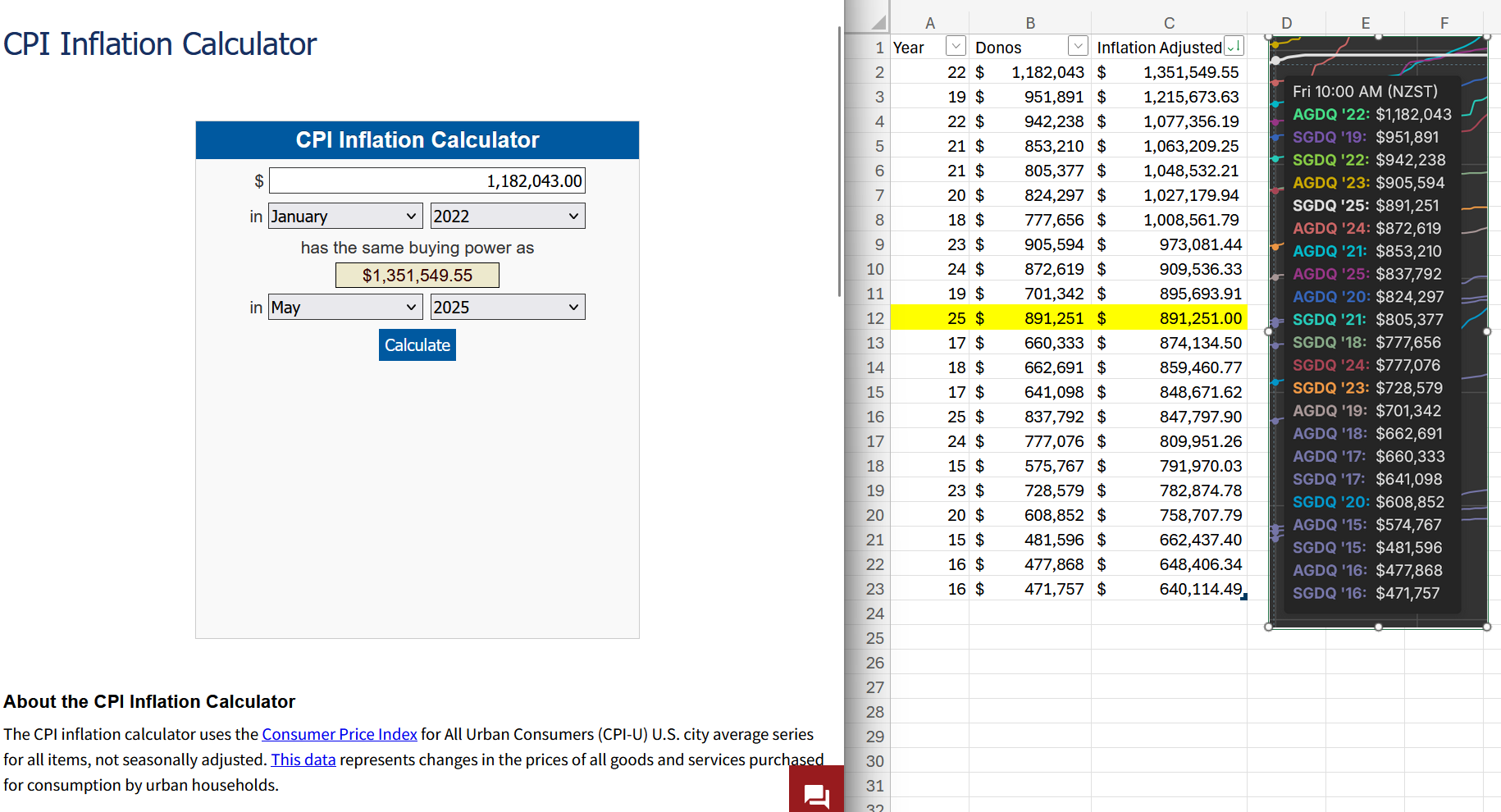Image resolution: width=1501 pixels, height=812 pixels.
Task: Select column A header
Action: [930, 23]
